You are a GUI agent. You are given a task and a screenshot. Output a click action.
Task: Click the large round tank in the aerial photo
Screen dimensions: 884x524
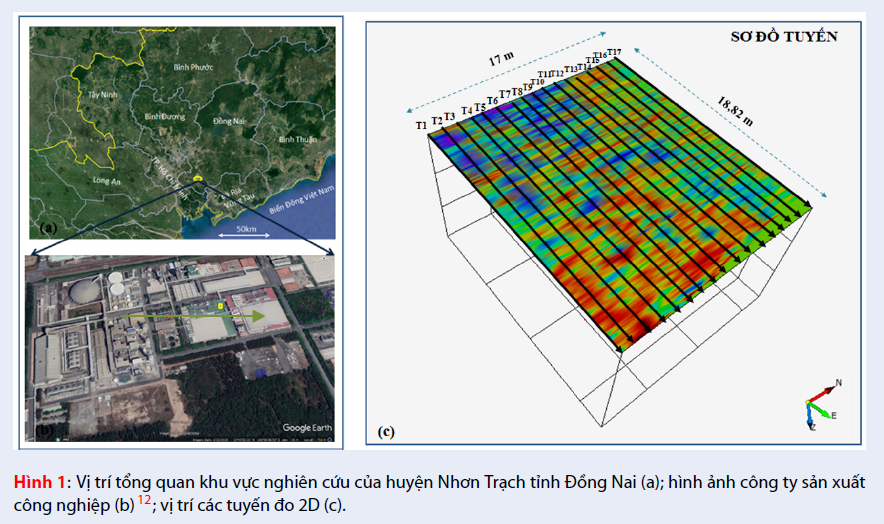click(84, 296)
